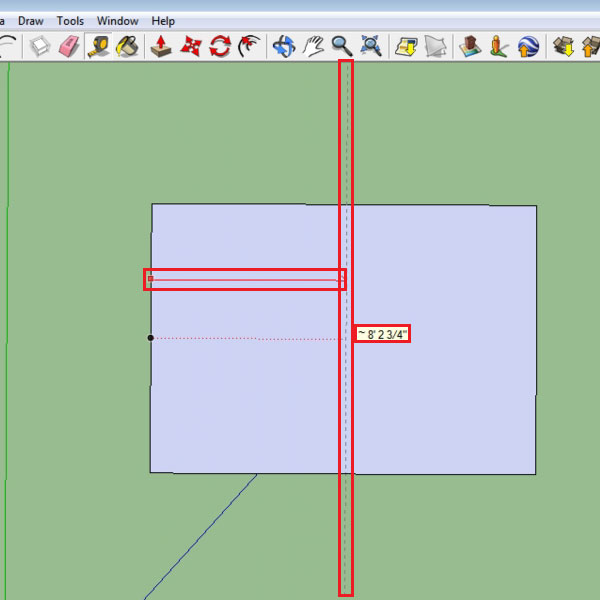Click the Get Models download icon

click(564, 46)
